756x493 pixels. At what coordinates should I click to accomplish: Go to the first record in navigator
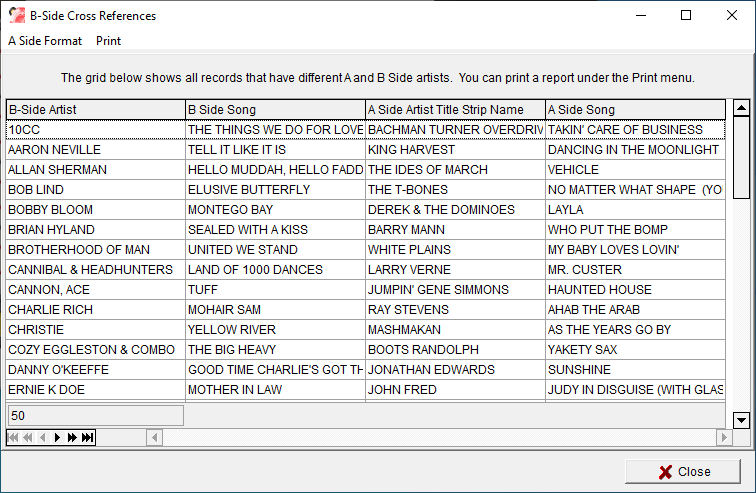[13, 438]
